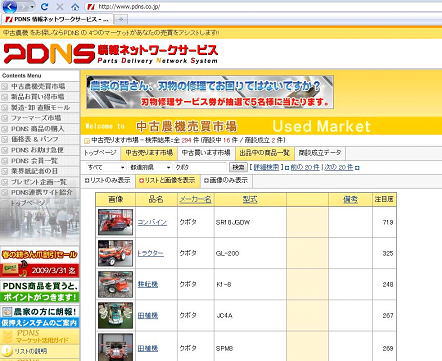
Task: Open 製造・卸 直販モール sidebar item
Action: click(40, 108)
